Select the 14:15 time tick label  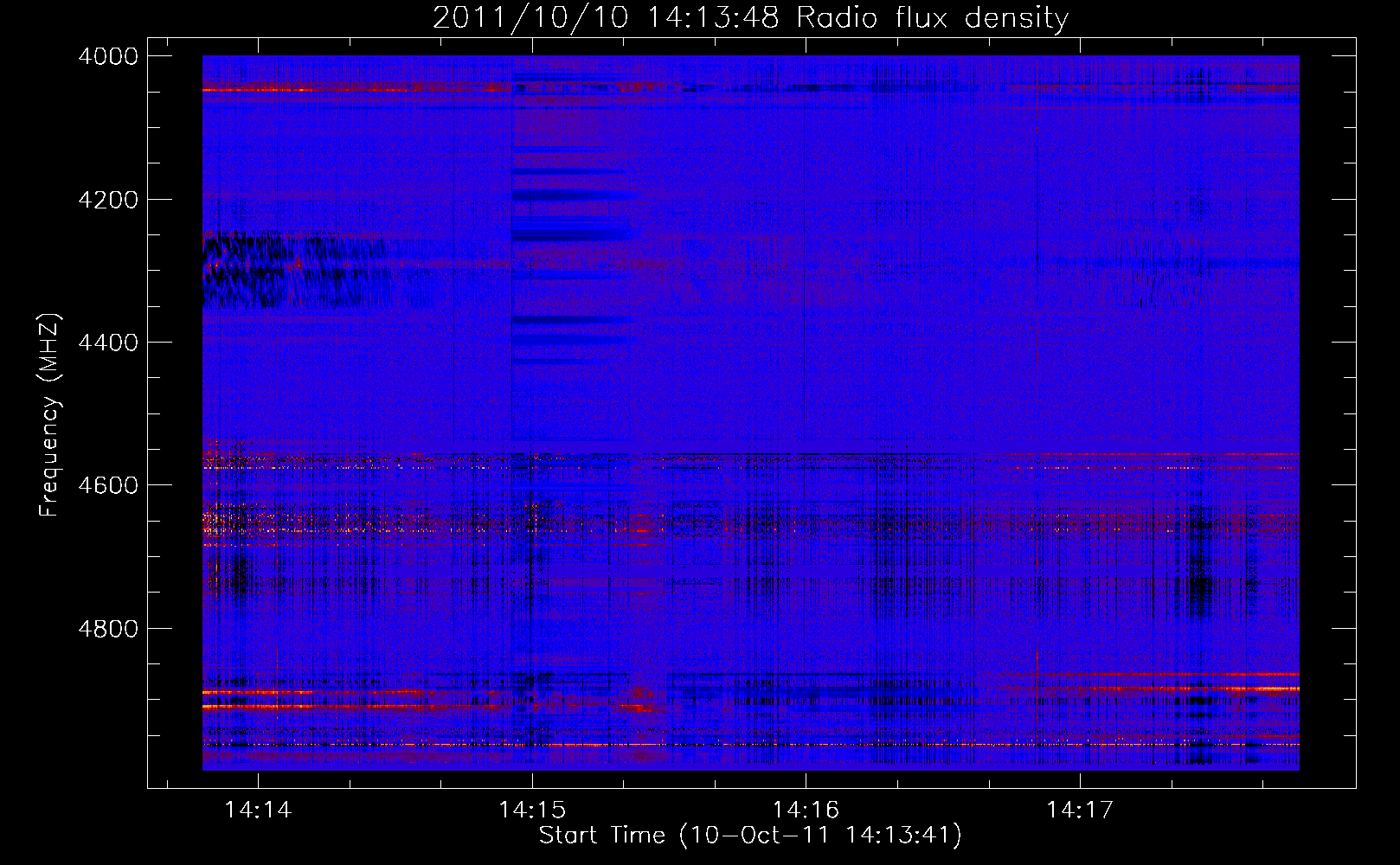(532, 810)
